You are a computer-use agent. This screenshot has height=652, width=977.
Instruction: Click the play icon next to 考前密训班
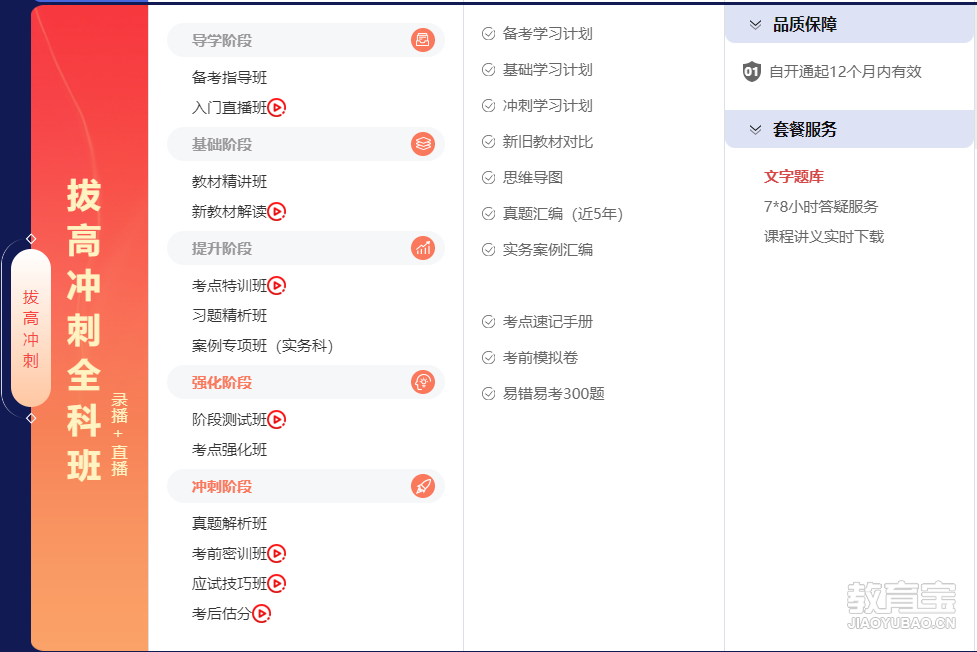coord(277,554)
